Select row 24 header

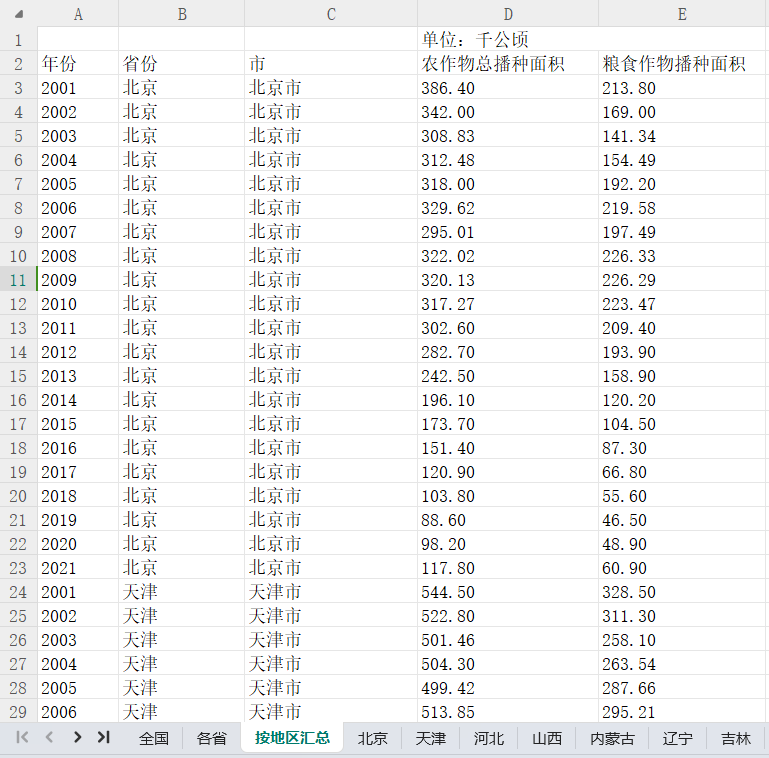[19, 591]
